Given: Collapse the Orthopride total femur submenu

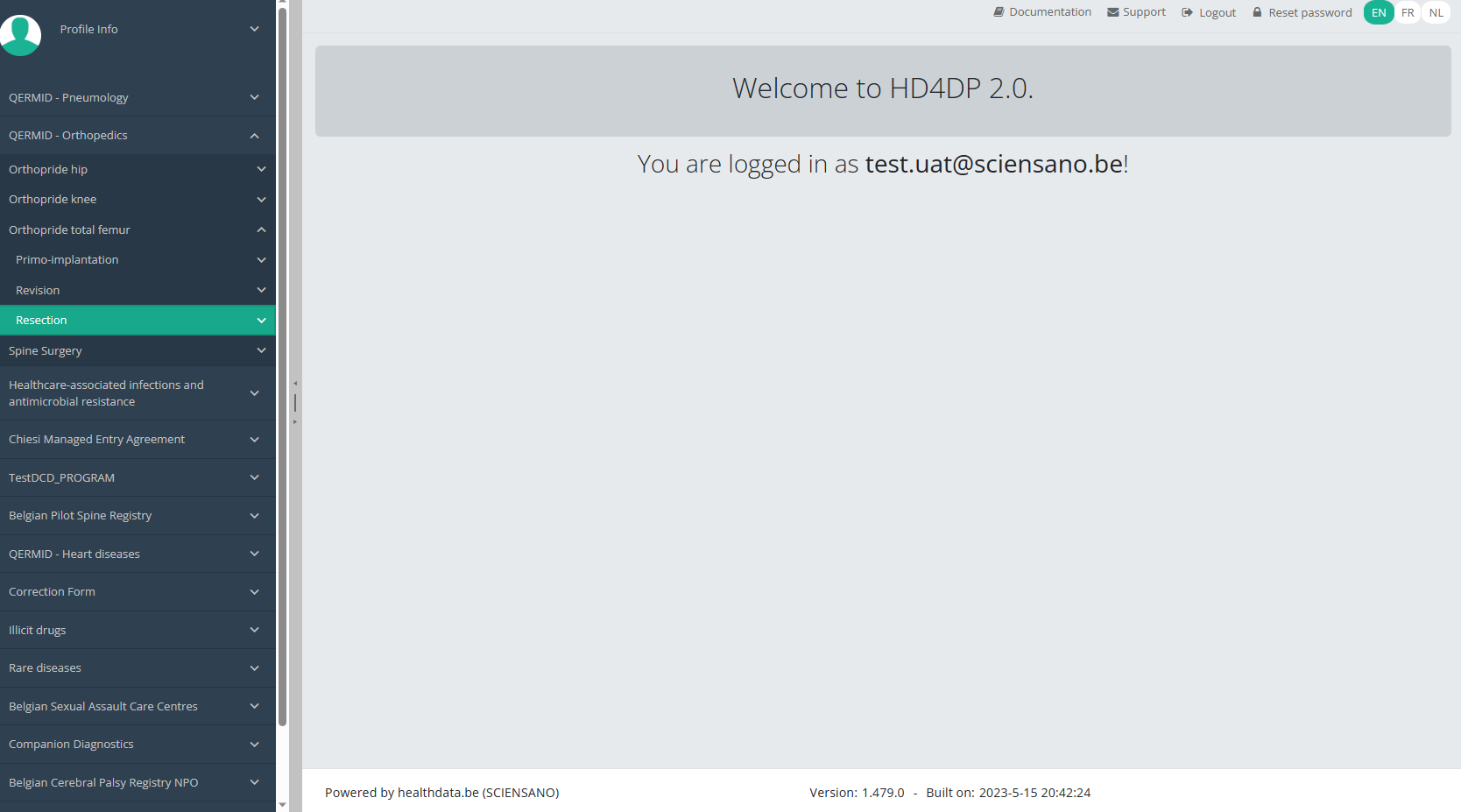Looking at the screenshot, I should [x=261, y=229].
